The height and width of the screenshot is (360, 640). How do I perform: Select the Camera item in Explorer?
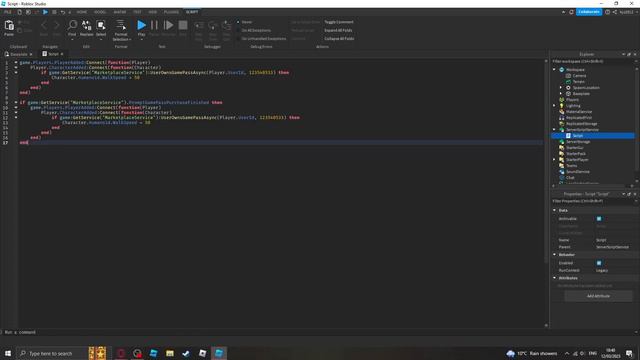click(x=579, y=76)
